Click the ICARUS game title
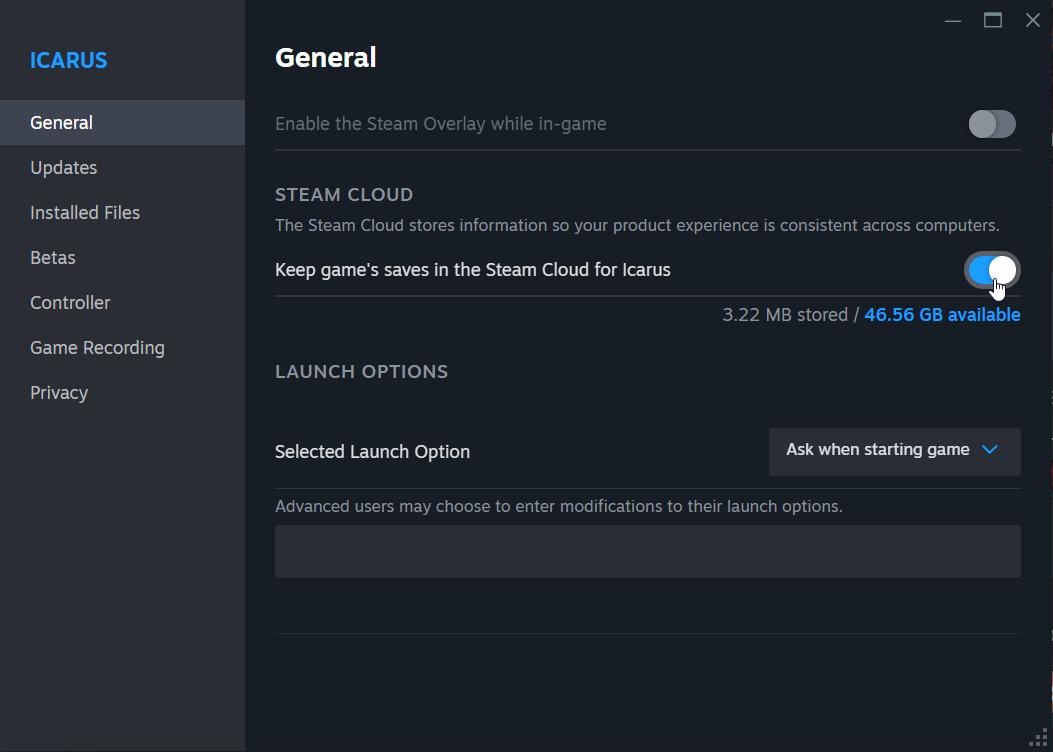The width and height of the screenshot is (1053, 752). tap(68, 60)
